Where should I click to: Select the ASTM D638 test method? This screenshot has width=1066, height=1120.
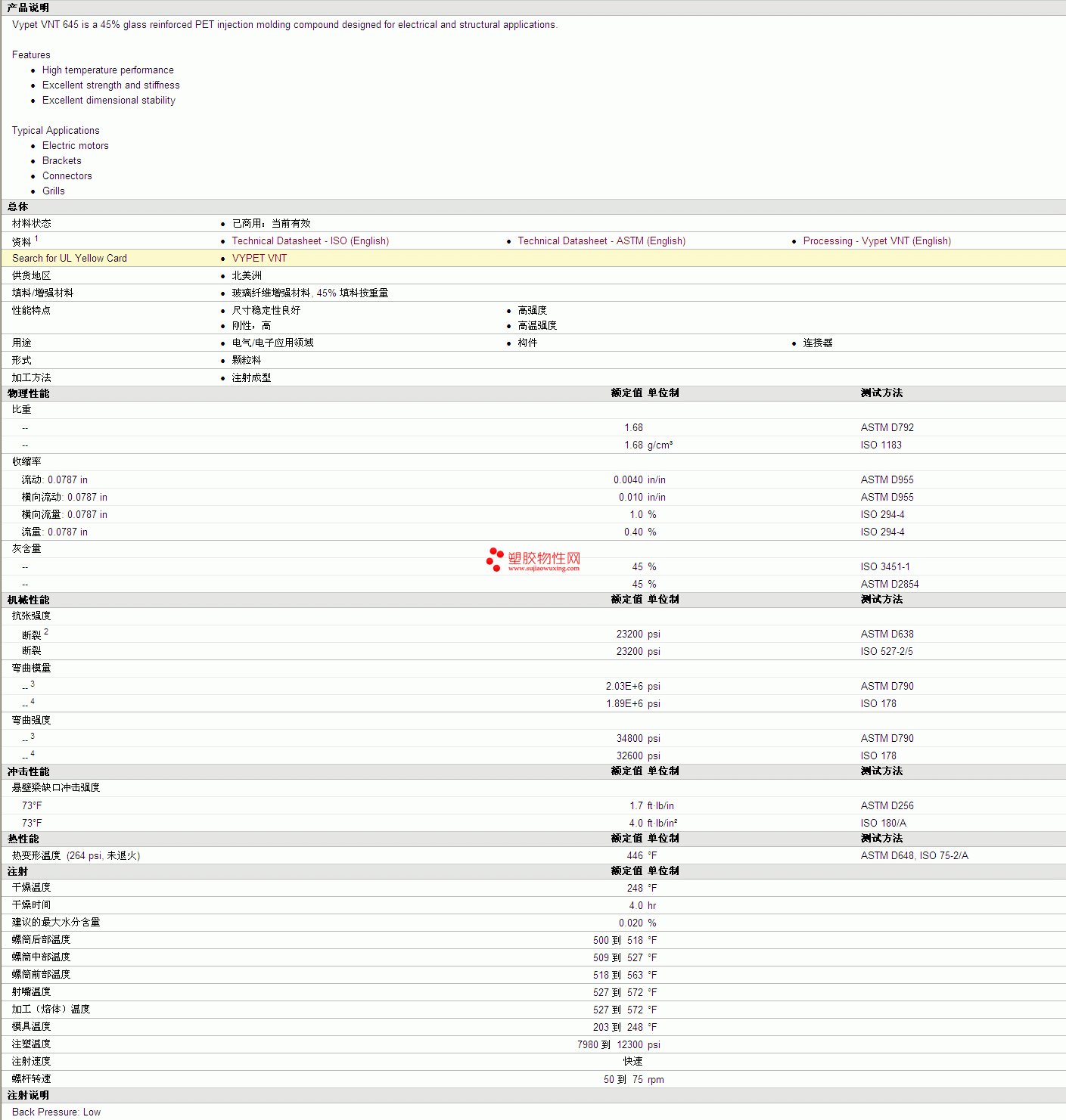[887, 634]
